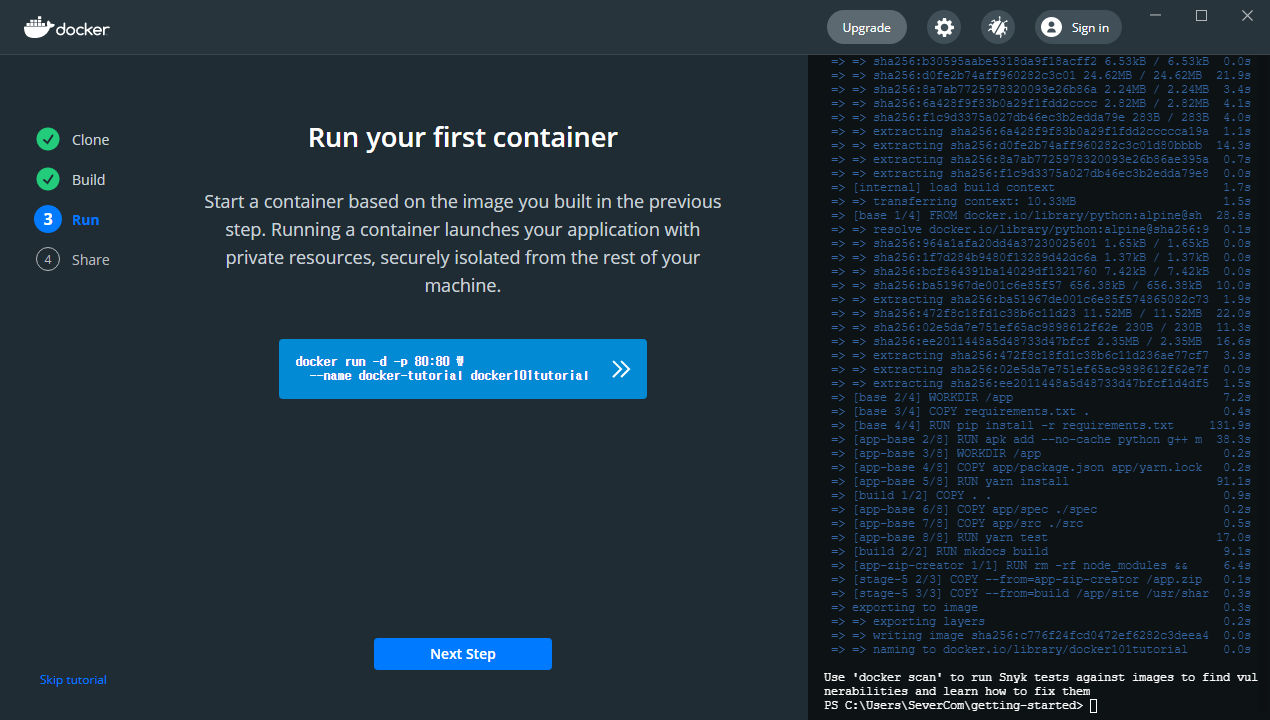Click the green check next to Build
This screenshot has height=720, width=1270.
pos(48,179)
